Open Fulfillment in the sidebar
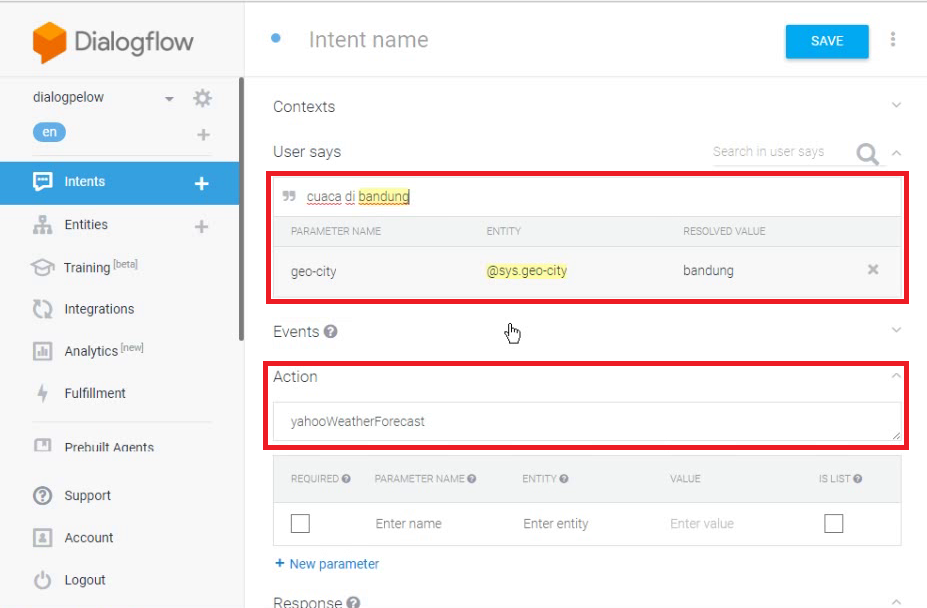This screenshot has height=608, width=927. coord(95,393)
